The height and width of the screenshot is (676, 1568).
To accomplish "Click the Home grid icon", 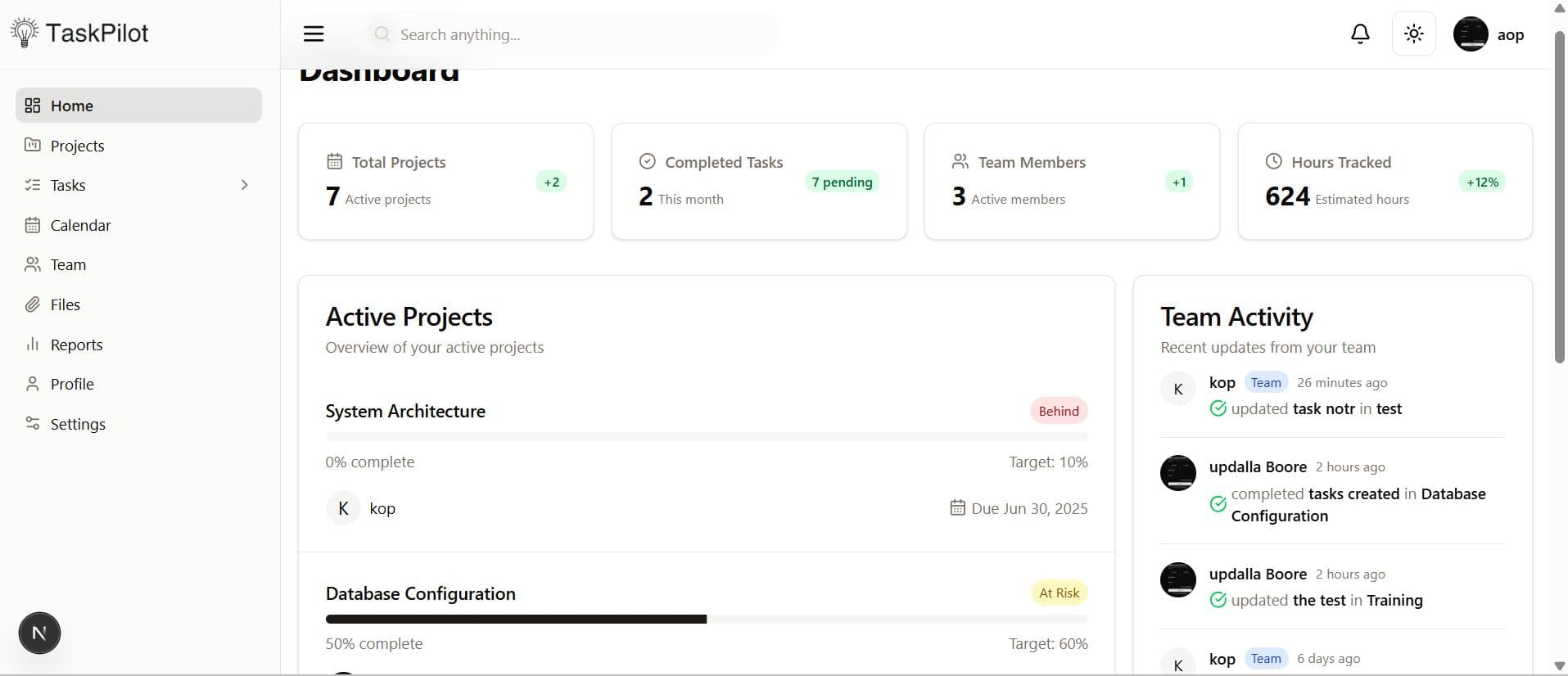I will [x=33, y=106].
